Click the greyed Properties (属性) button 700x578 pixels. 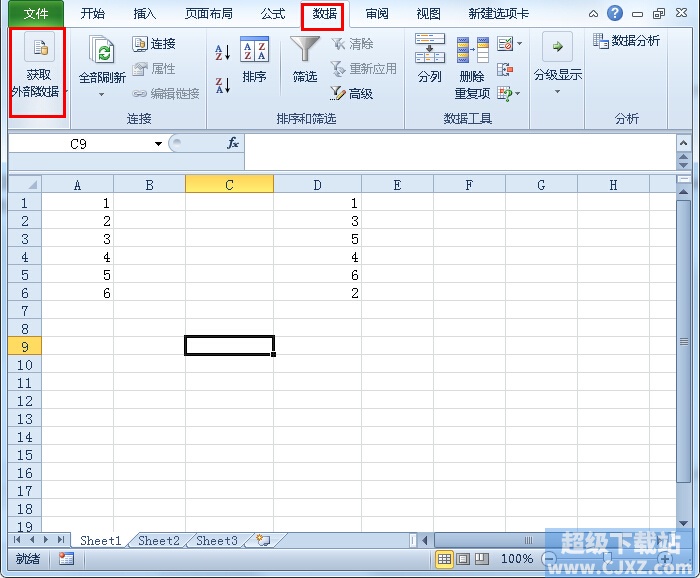(x=154, y=69)
